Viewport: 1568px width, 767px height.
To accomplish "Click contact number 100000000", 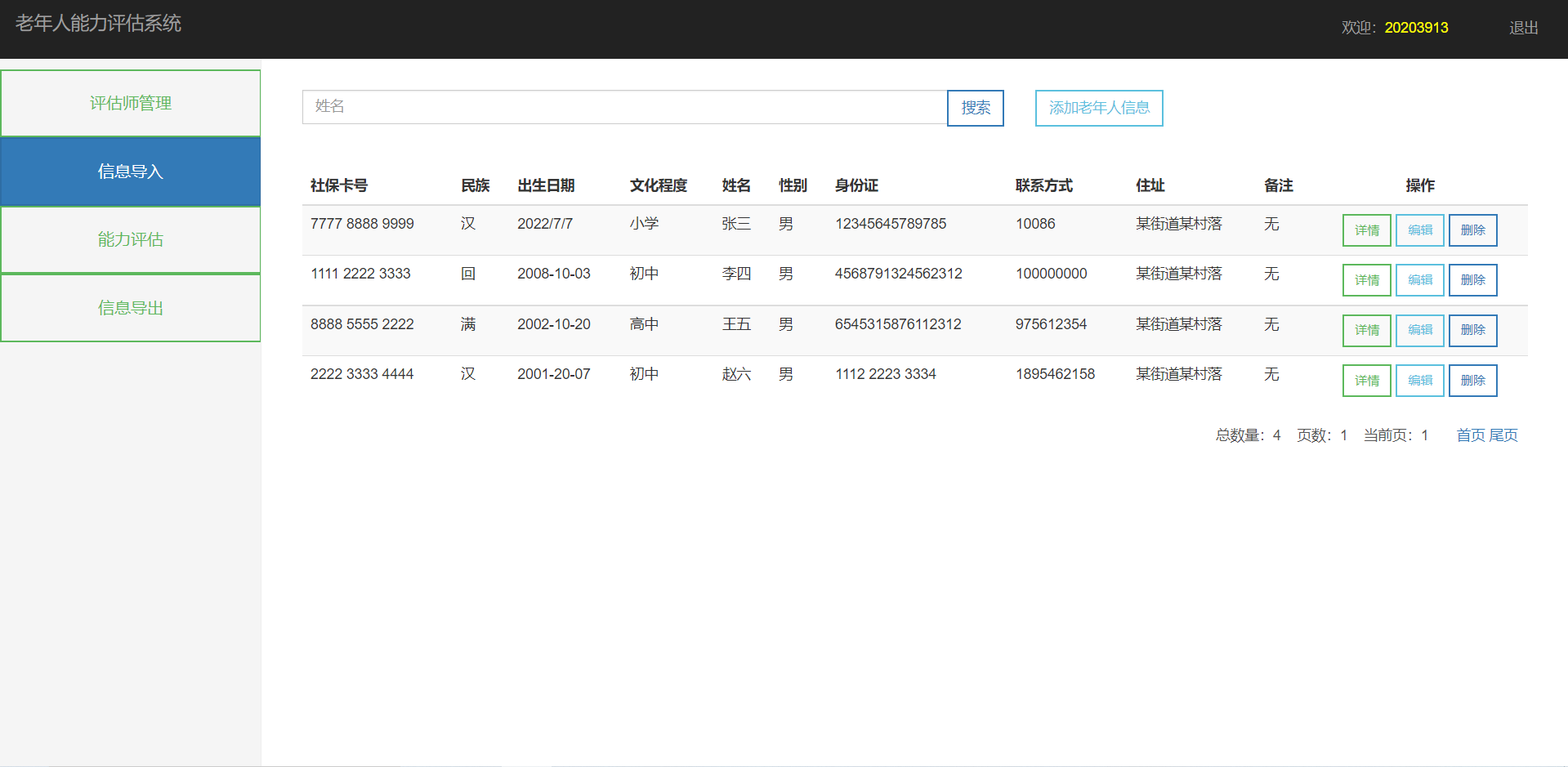I will point(1052,274).
